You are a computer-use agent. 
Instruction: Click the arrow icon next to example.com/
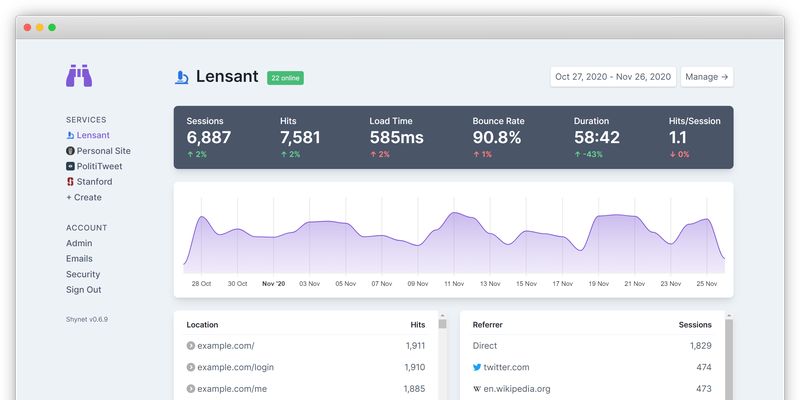click(x=191, y=346)
